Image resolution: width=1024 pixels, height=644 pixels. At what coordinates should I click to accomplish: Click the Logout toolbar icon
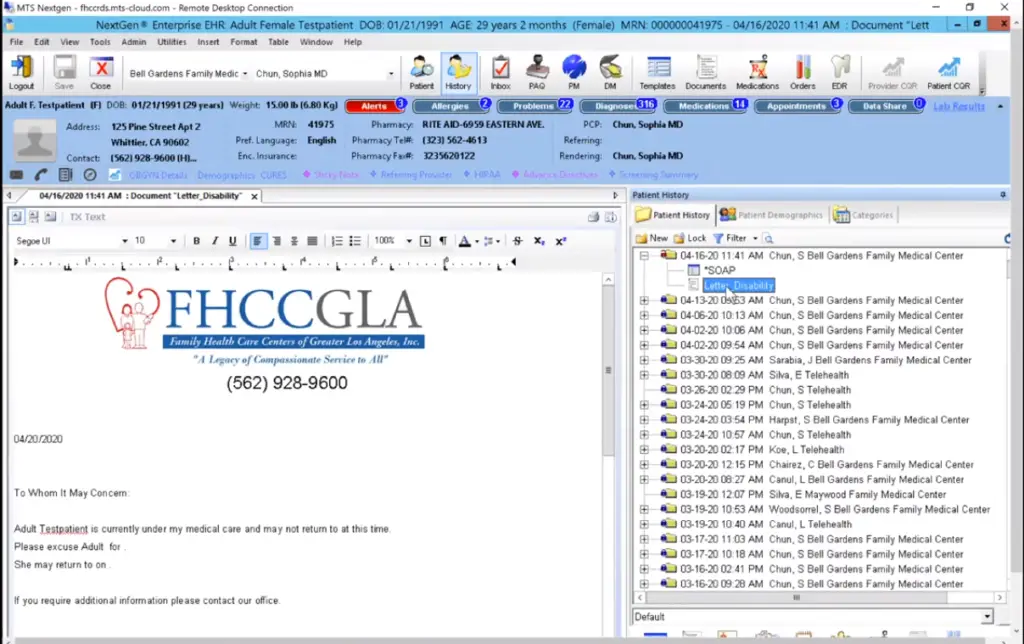click(x=21, y=72)
